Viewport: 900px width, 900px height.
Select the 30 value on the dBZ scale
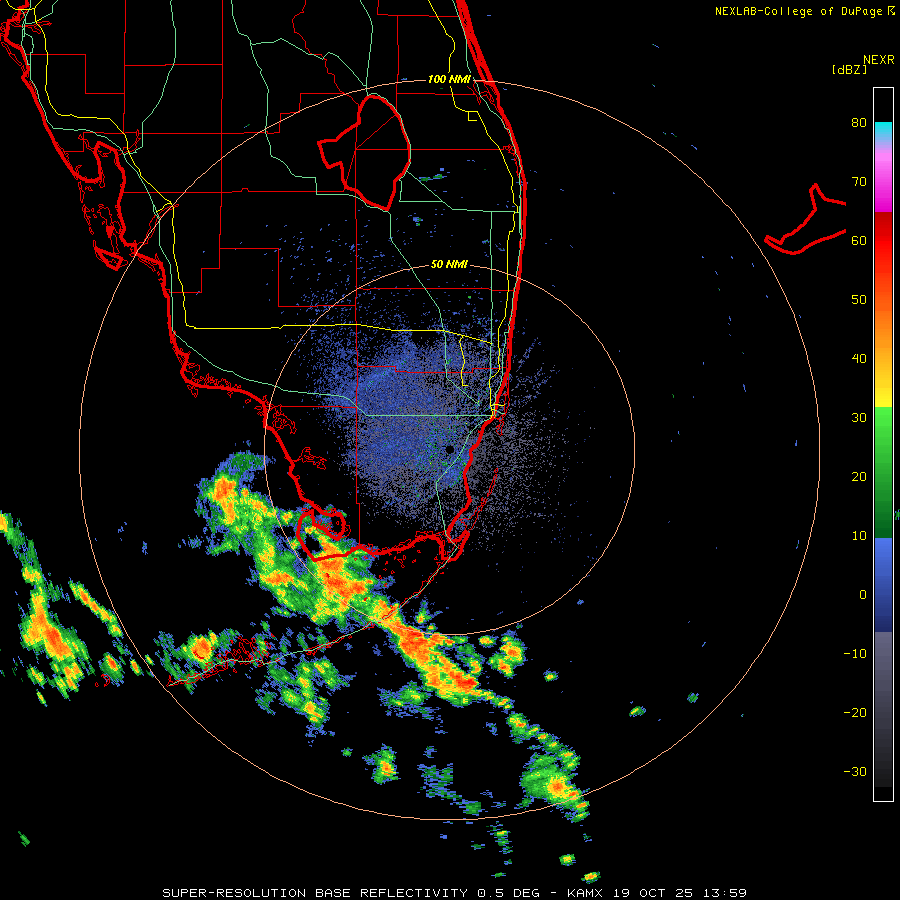[x=859, y=418]
